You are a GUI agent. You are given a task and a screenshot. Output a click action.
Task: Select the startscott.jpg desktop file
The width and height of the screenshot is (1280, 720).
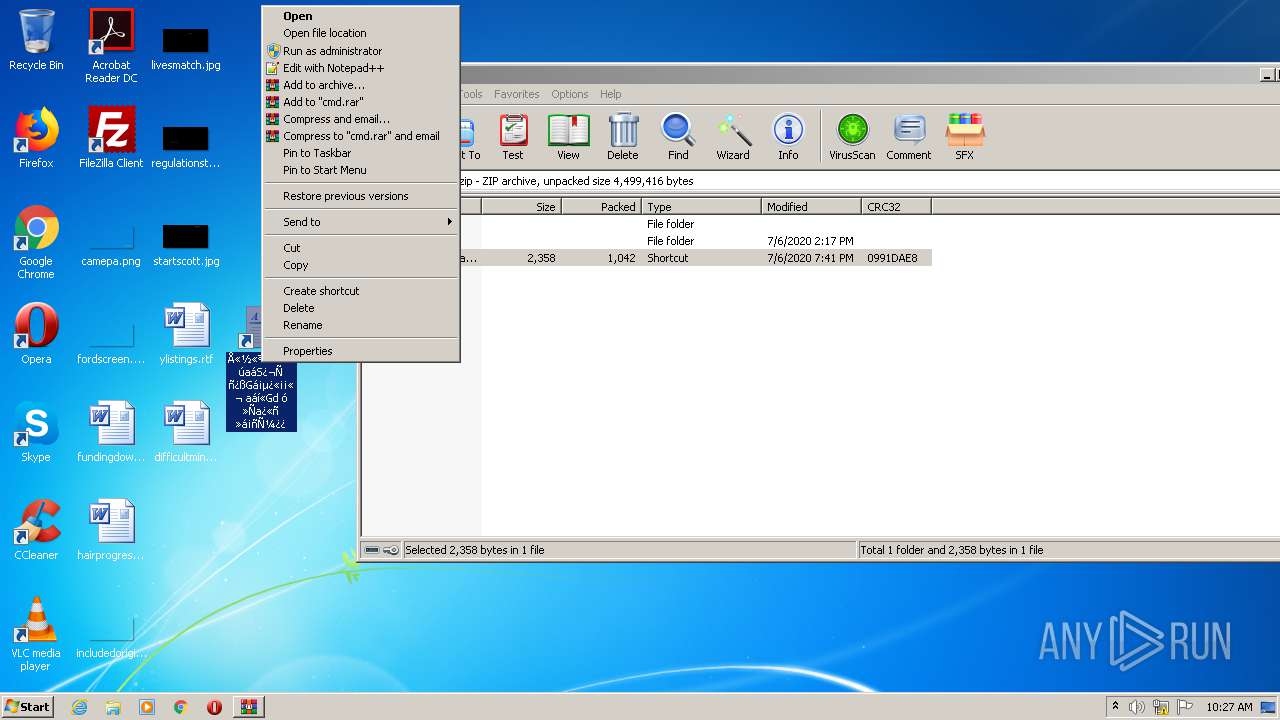point(186,246)
